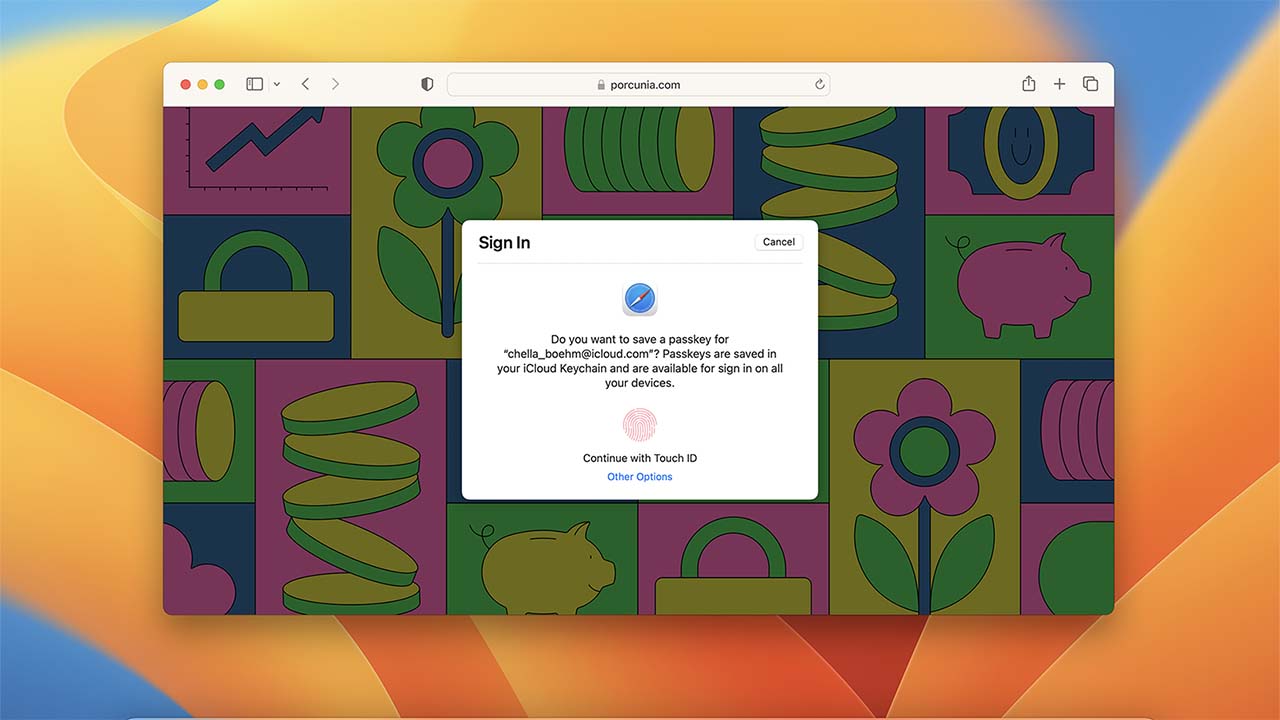Show the tab overview
Screen dimensions: 1280x720
coord(1091,84)
